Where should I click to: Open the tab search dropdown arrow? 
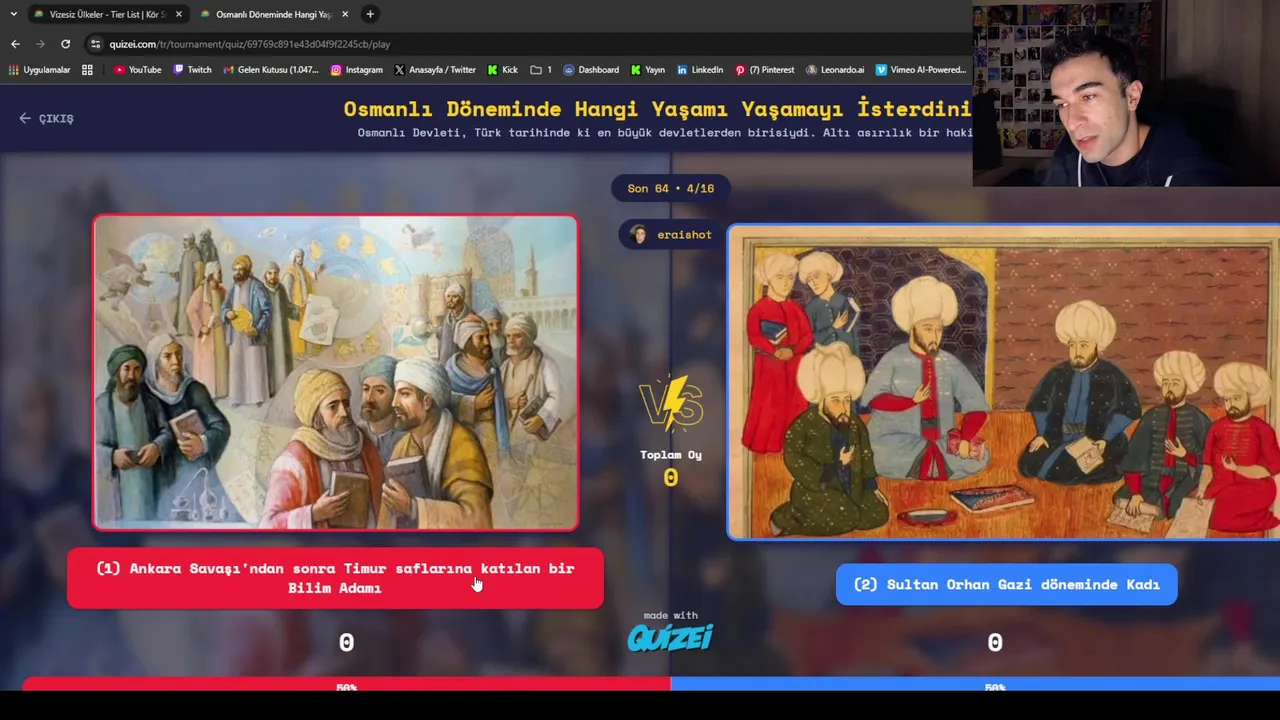pyautogui.click(x=13, y=14)
